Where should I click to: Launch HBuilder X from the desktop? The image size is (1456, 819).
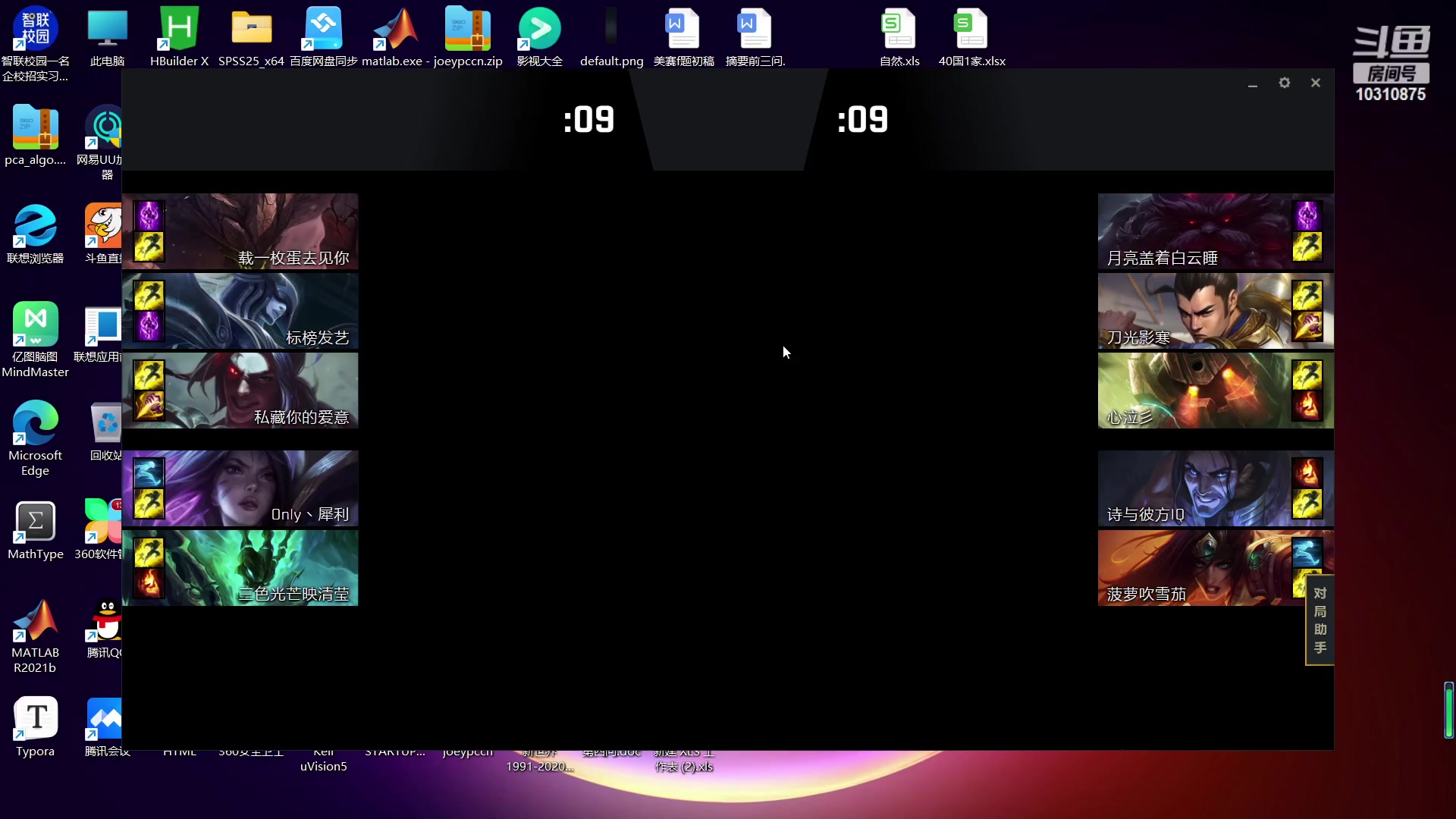[x=179, y=36]
